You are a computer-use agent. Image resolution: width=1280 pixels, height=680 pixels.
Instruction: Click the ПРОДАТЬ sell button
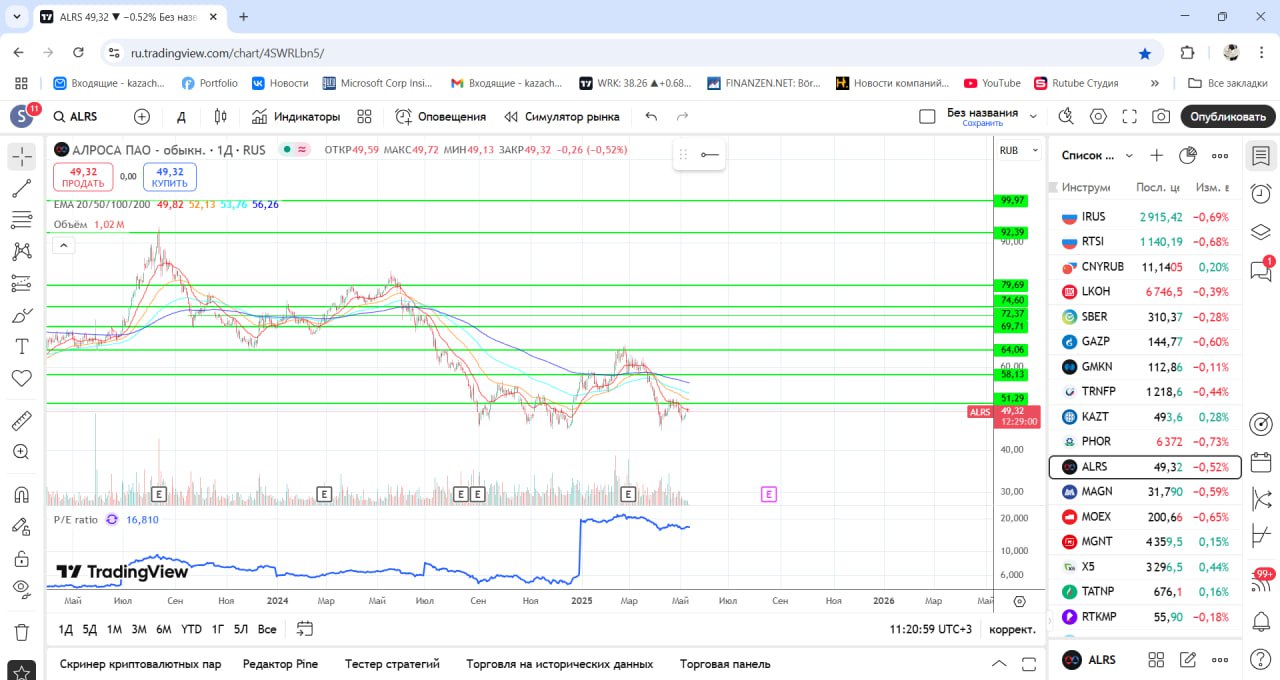(83, 177)
